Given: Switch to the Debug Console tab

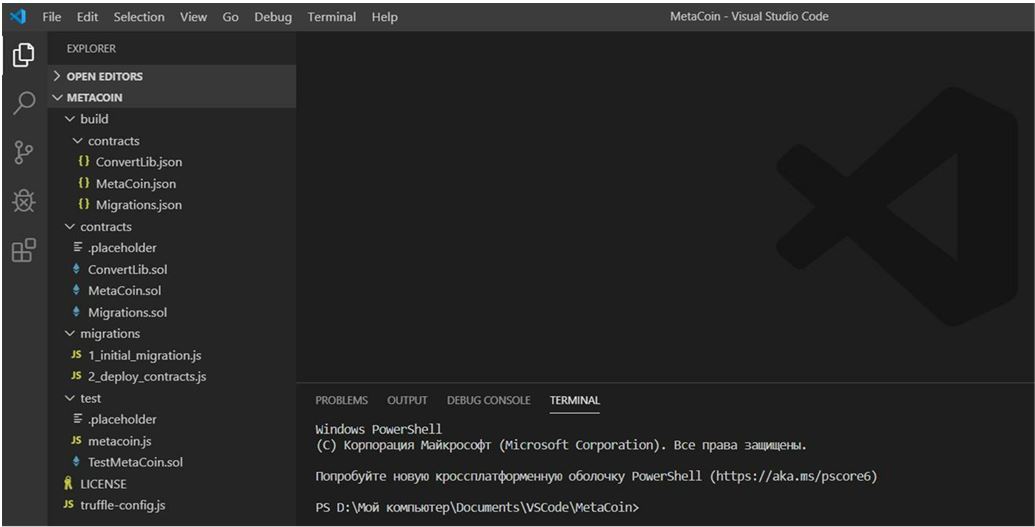Looking at the screenshot, I should [x=488, y=400].
